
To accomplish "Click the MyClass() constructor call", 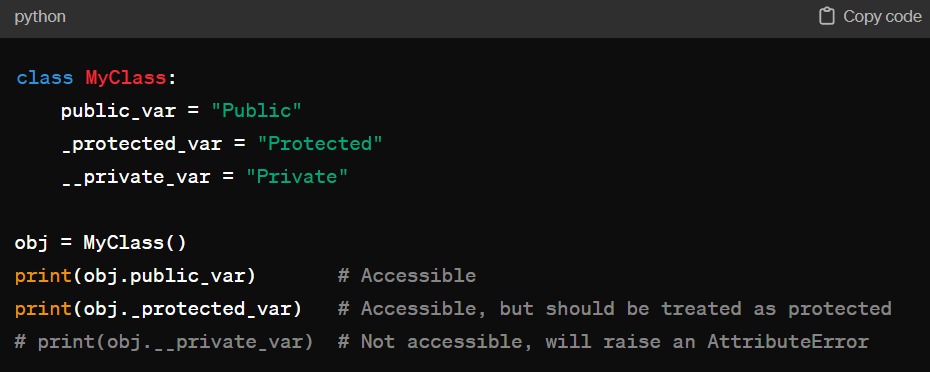I will click(x=135, y=243).
